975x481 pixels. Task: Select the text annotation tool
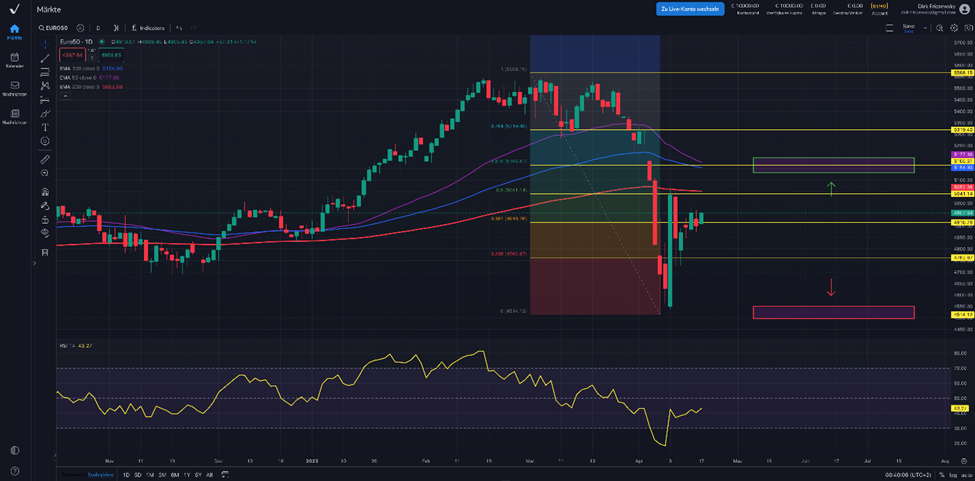[45, 127]
